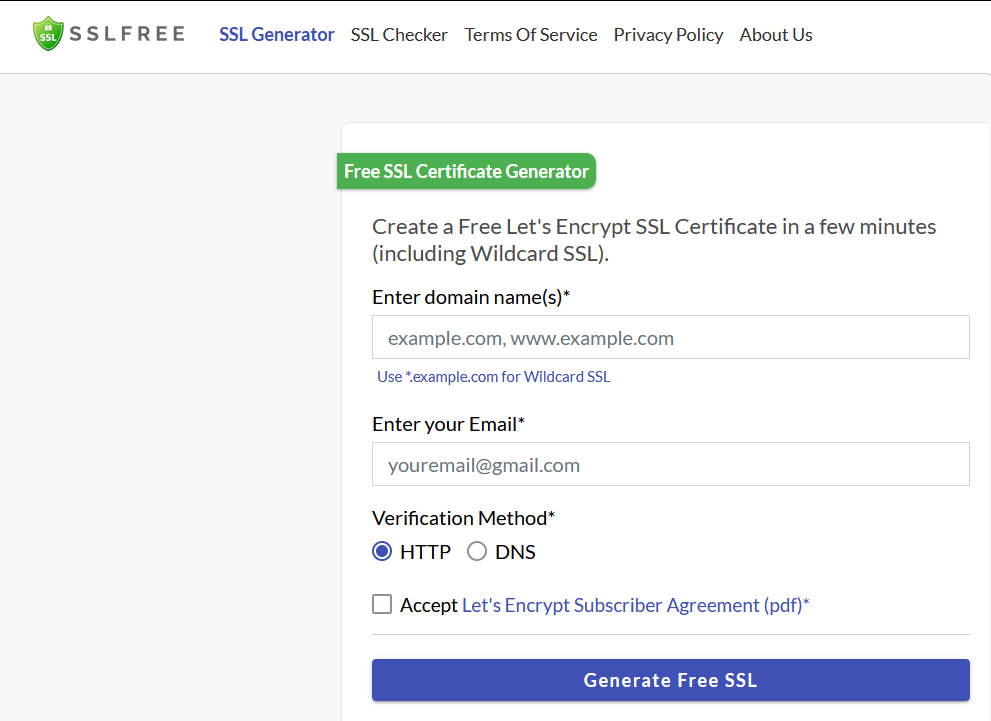Choose the DNS verification radio button
This screenshot has height=721, width=991.
coord(477,551)
